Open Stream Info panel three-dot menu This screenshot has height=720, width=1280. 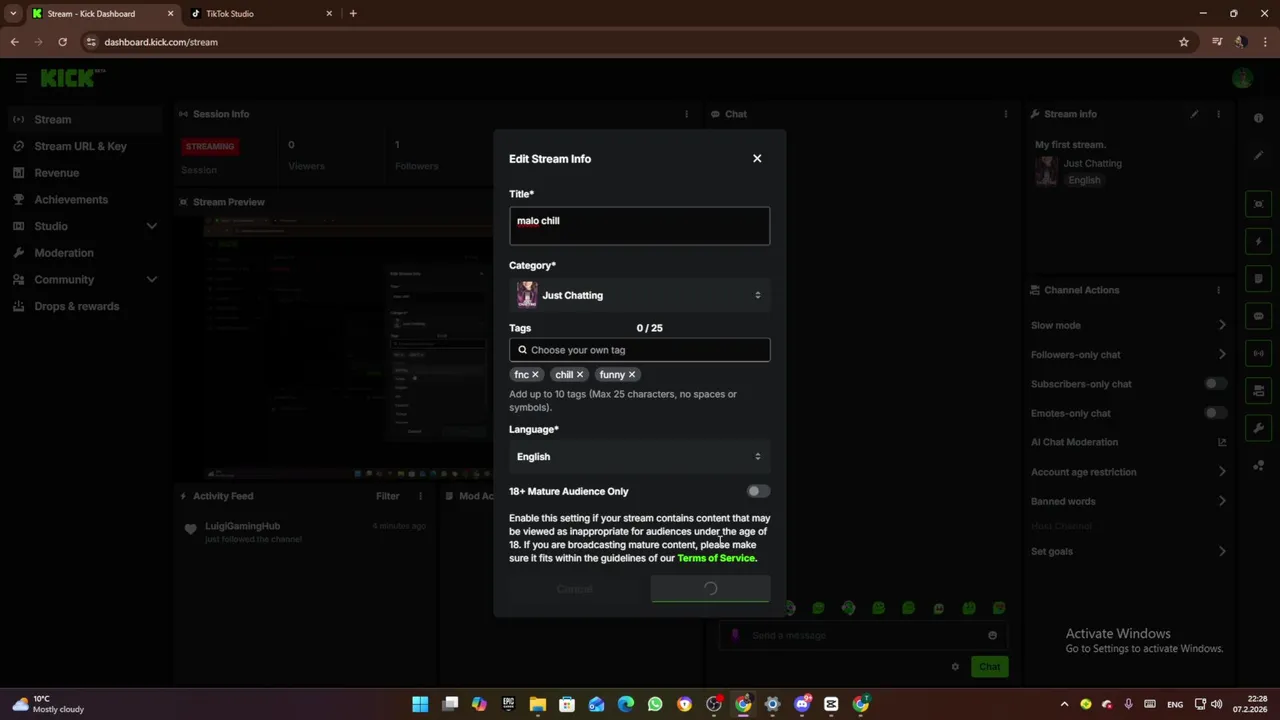[1218, 114]
